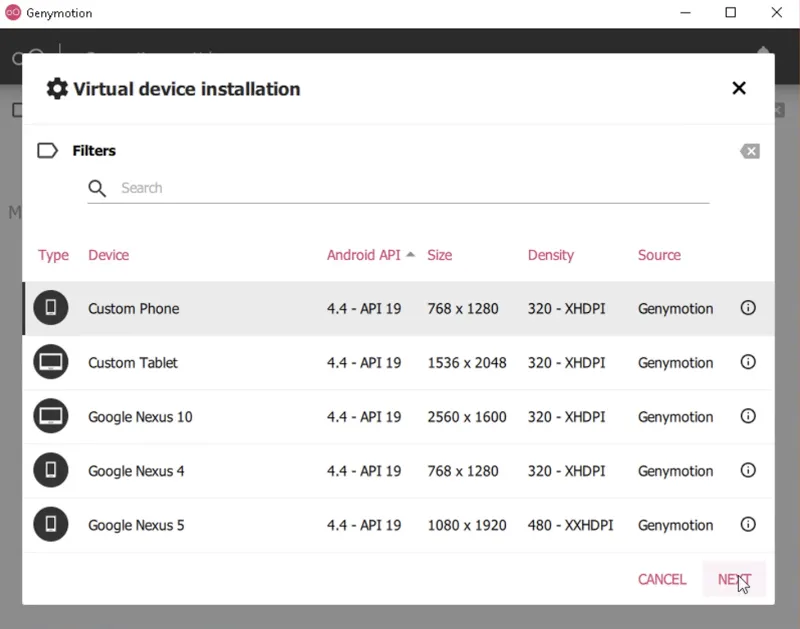Viewport: 800px width, 629px height.
Task: Show info for Google Nexus 4
Action: click(x=748, y=470)
